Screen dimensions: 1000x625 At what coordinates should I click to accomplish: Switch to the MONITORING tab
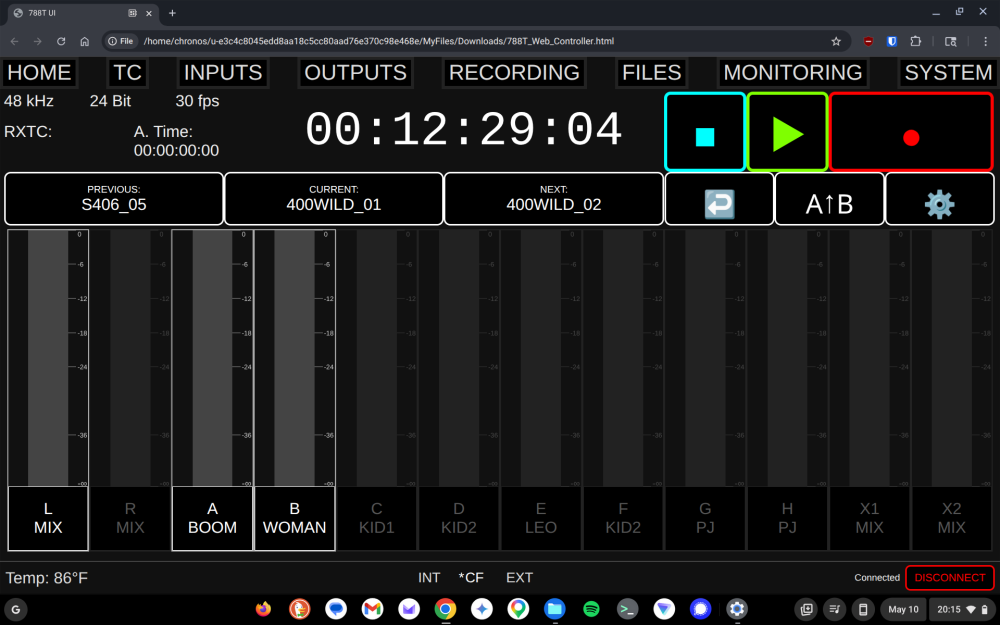793,73
